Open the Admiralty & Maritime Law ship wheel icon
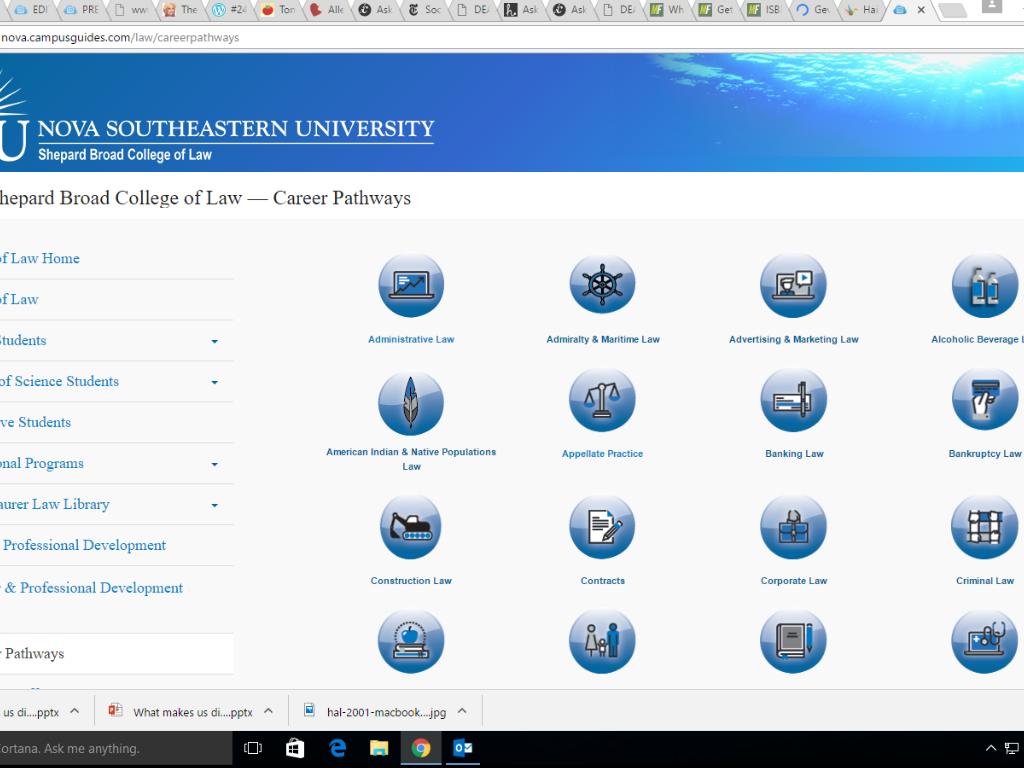 [x=602, y=286]
